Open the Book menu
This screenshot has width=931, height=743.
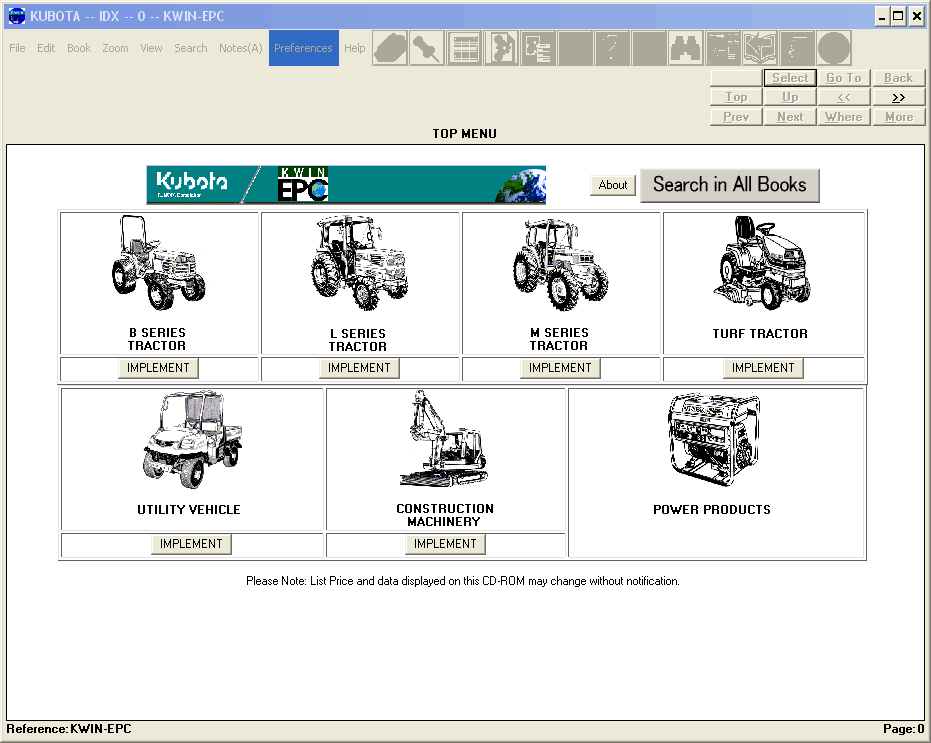pyautogui.click(x=79, y=48)
